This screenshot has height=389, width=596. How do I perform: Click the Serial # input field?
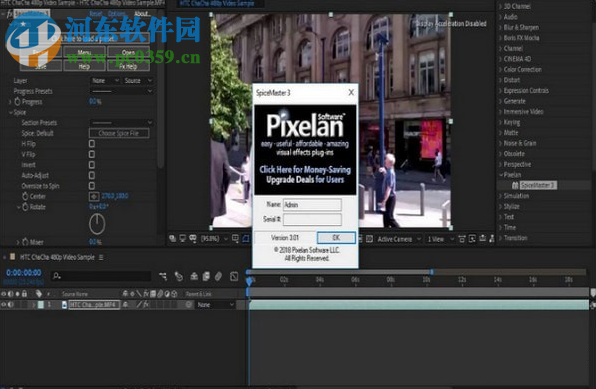pyautogui.click(x=312, y=219)
